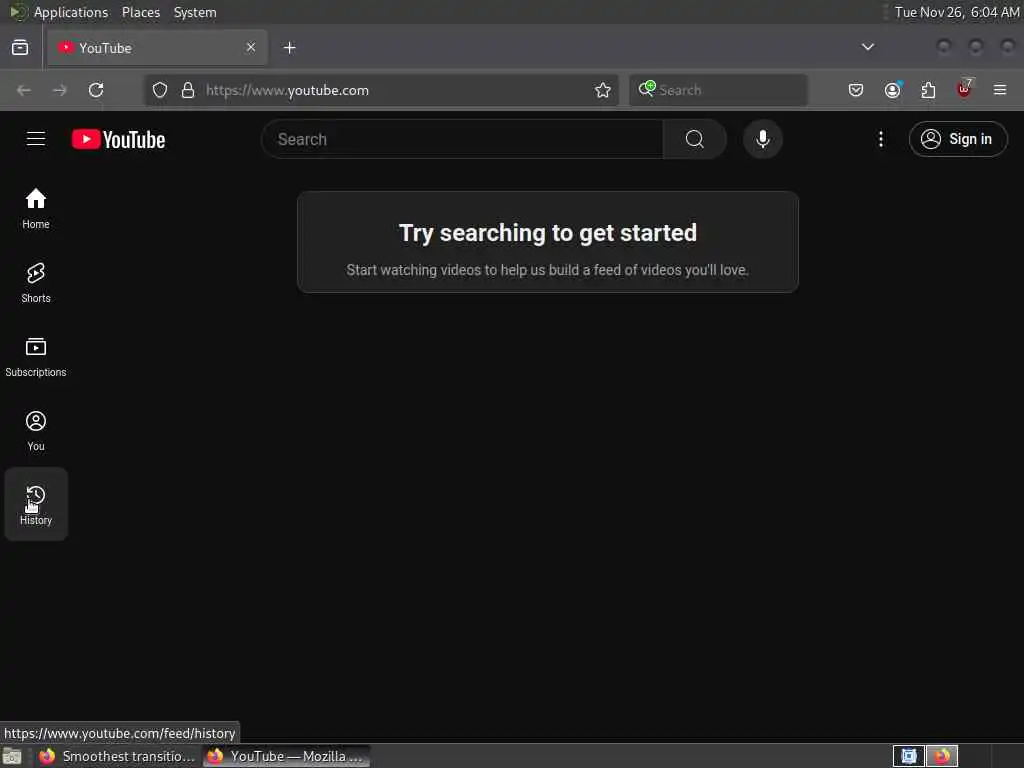Open Shorts in the sidebar

tap(36, 283)
